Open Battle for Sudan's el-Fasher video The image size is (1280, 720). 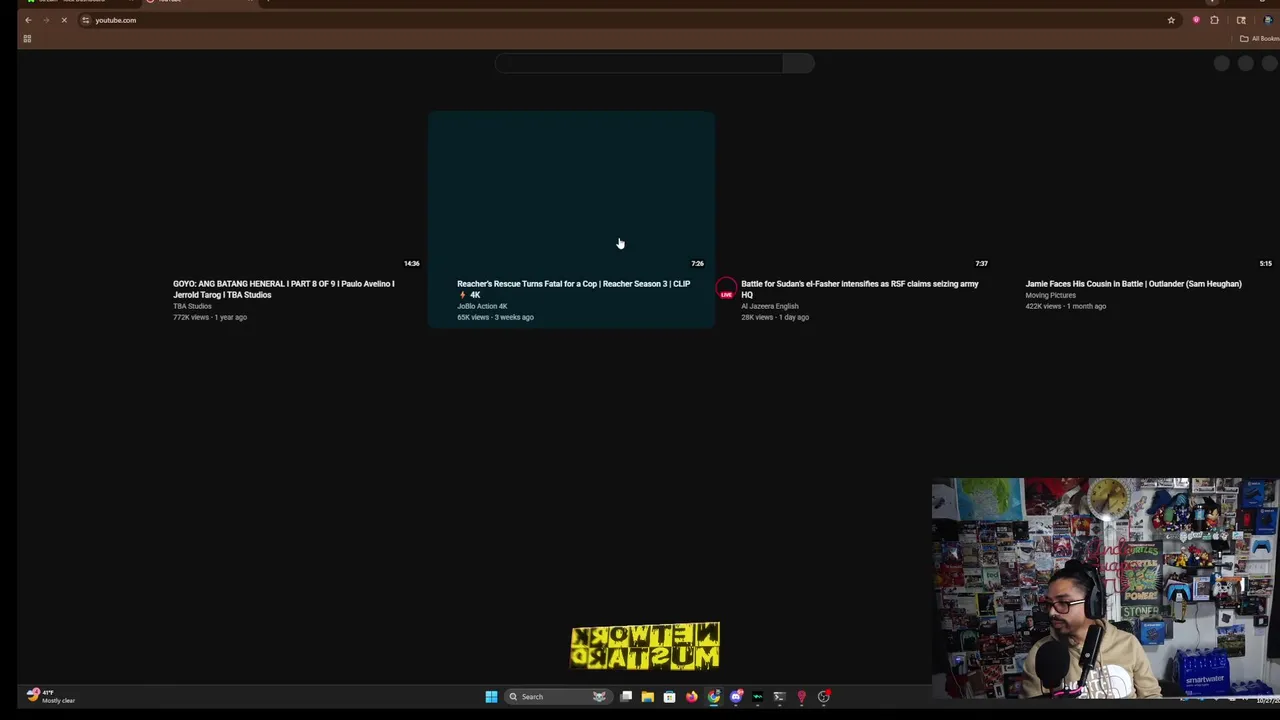(860, 289)
